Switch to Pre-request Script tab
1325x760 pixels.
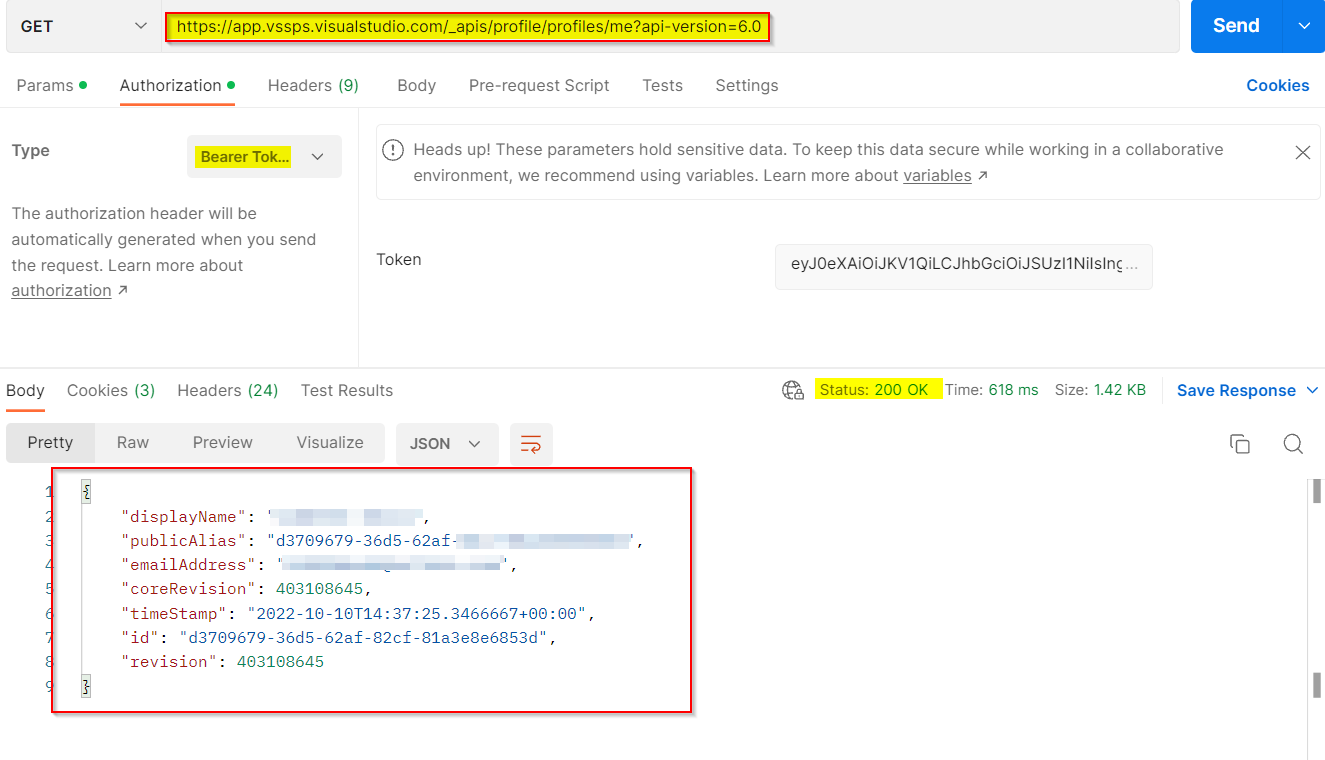click(539, 85)
